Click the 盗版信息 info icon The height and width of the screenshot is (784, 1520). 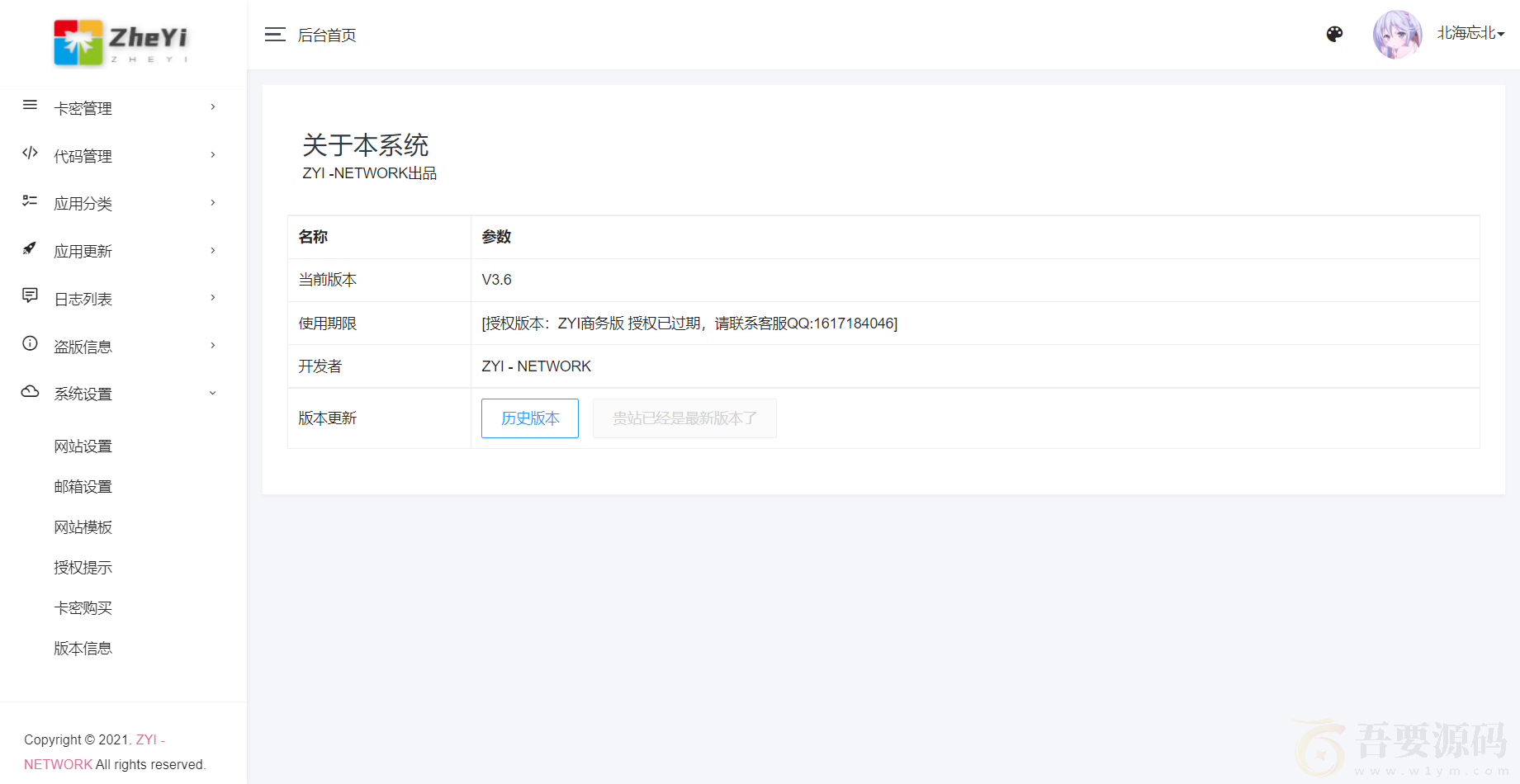(30, 343)
